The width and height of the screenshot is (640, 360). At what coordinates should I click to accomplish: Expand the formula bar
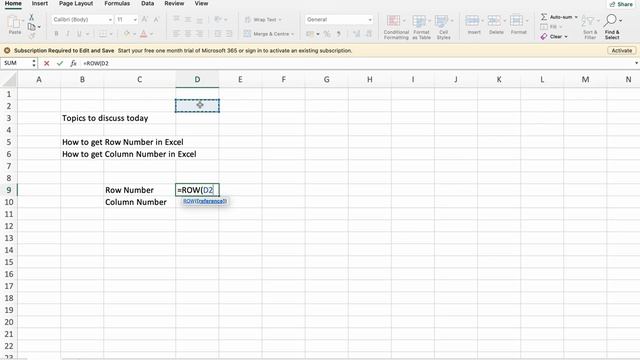click(x=636, y=63)
